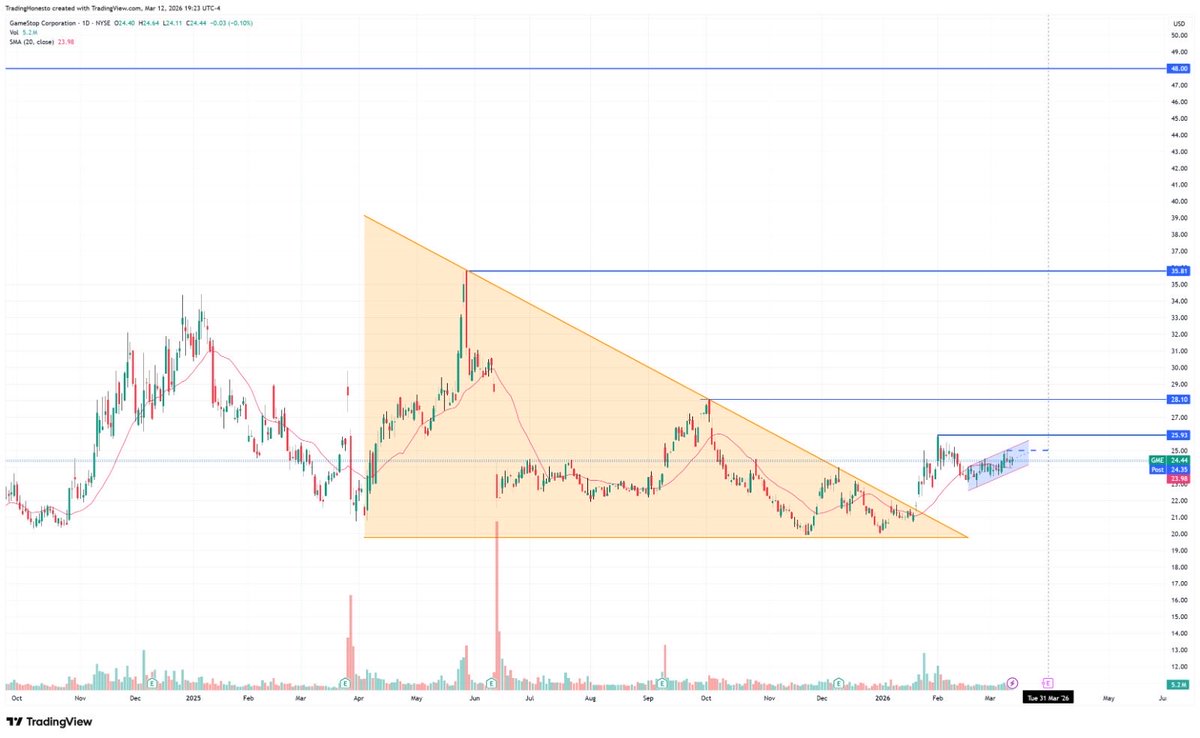Select the blue parallel channel drawing
This screenshot has height=738, width=1200.
click(x=998, y=465)
